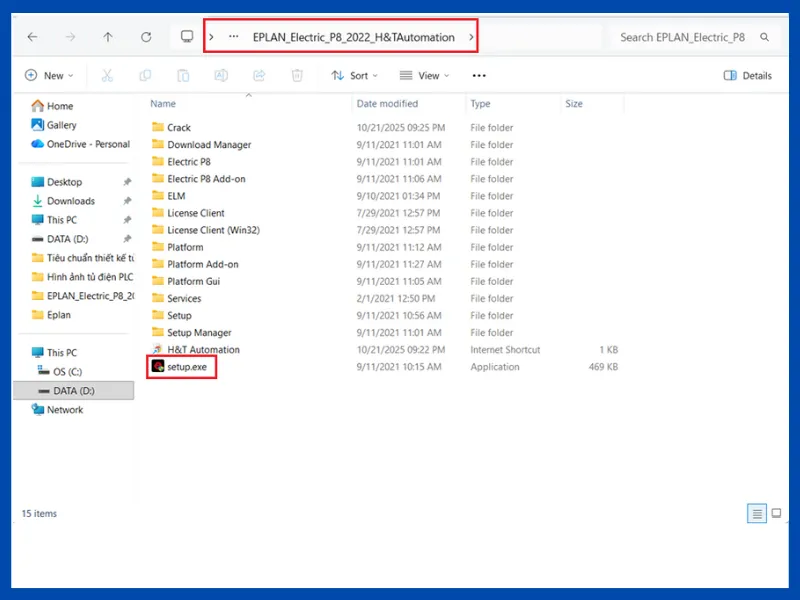Screen dimensions: 800x600
Task: Sort files by Date modified column
Action: (387, 104)
